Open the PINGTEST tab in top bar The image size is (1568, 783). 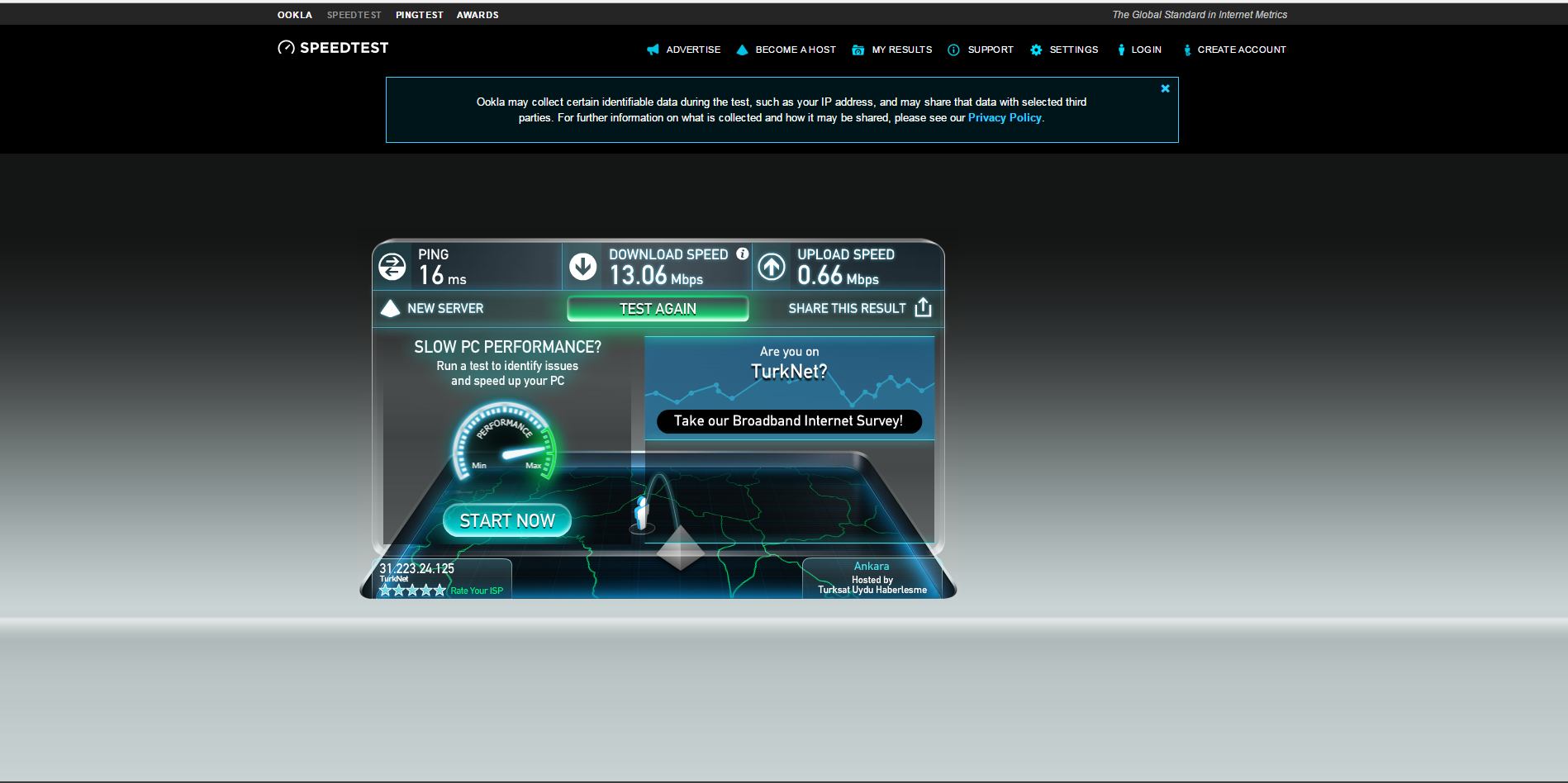click(x=420, y=15)
